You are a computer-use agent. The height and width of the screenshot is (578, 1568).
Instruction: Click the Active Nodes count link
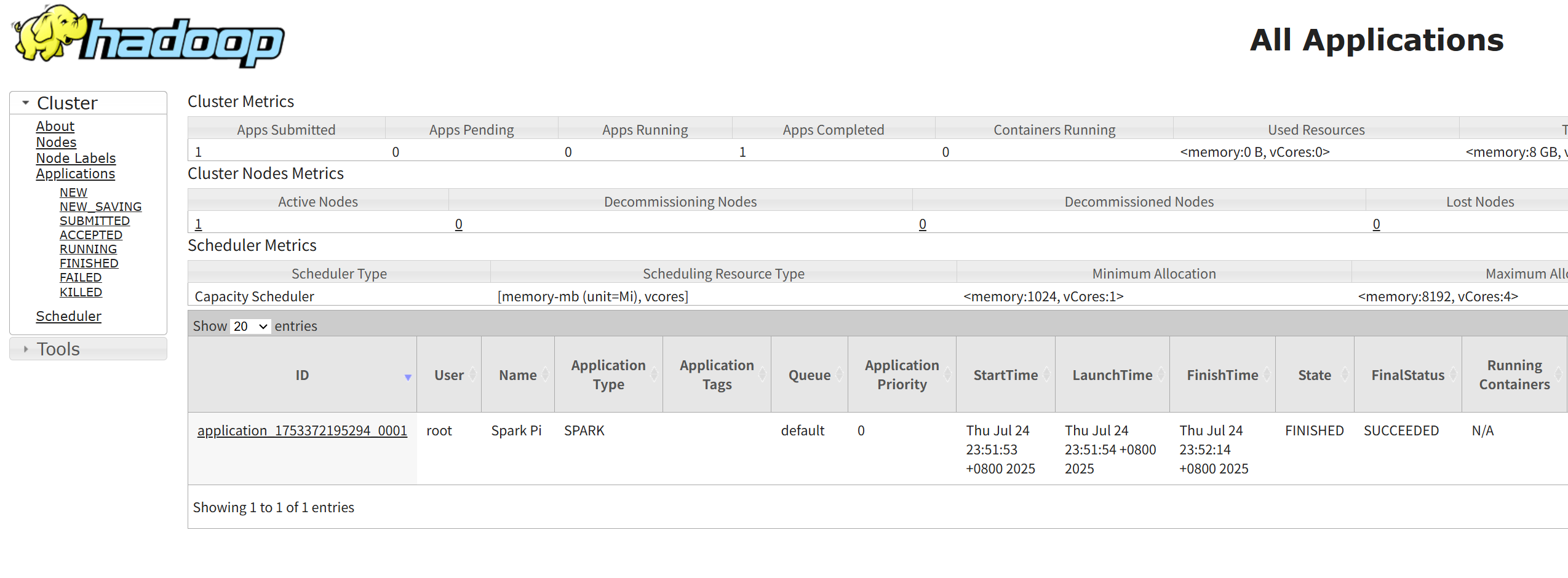[x=198, y=224]
